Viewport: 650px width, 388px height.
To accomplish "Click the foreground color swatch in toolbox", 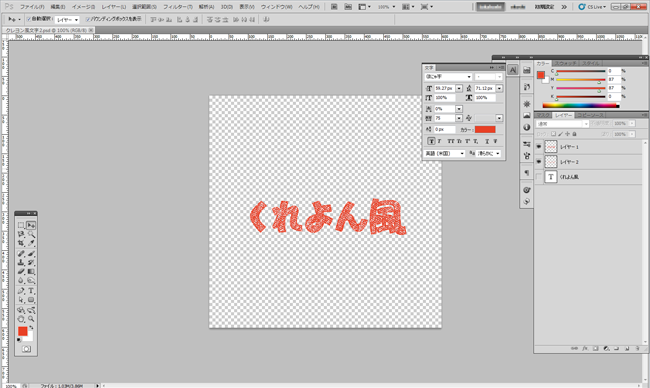I will (22, 331).
